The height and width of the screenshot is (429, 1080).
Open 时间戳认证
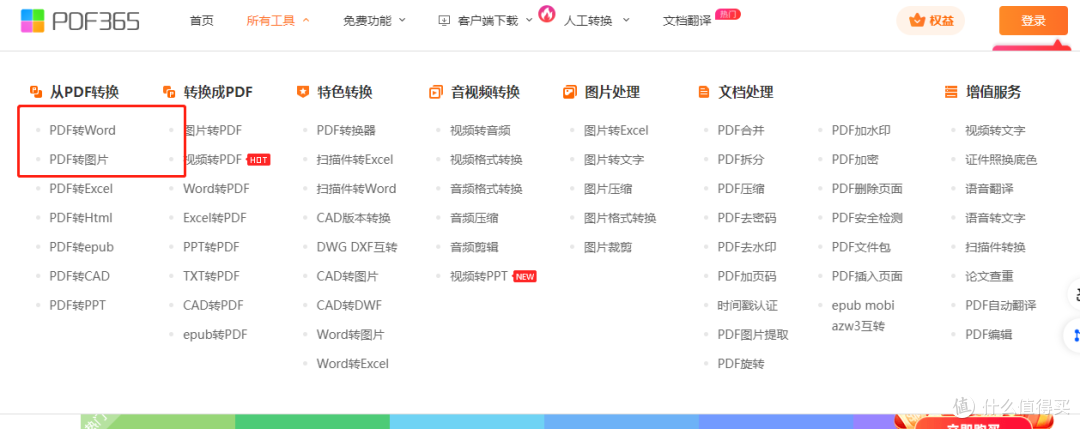pos(747,305)
